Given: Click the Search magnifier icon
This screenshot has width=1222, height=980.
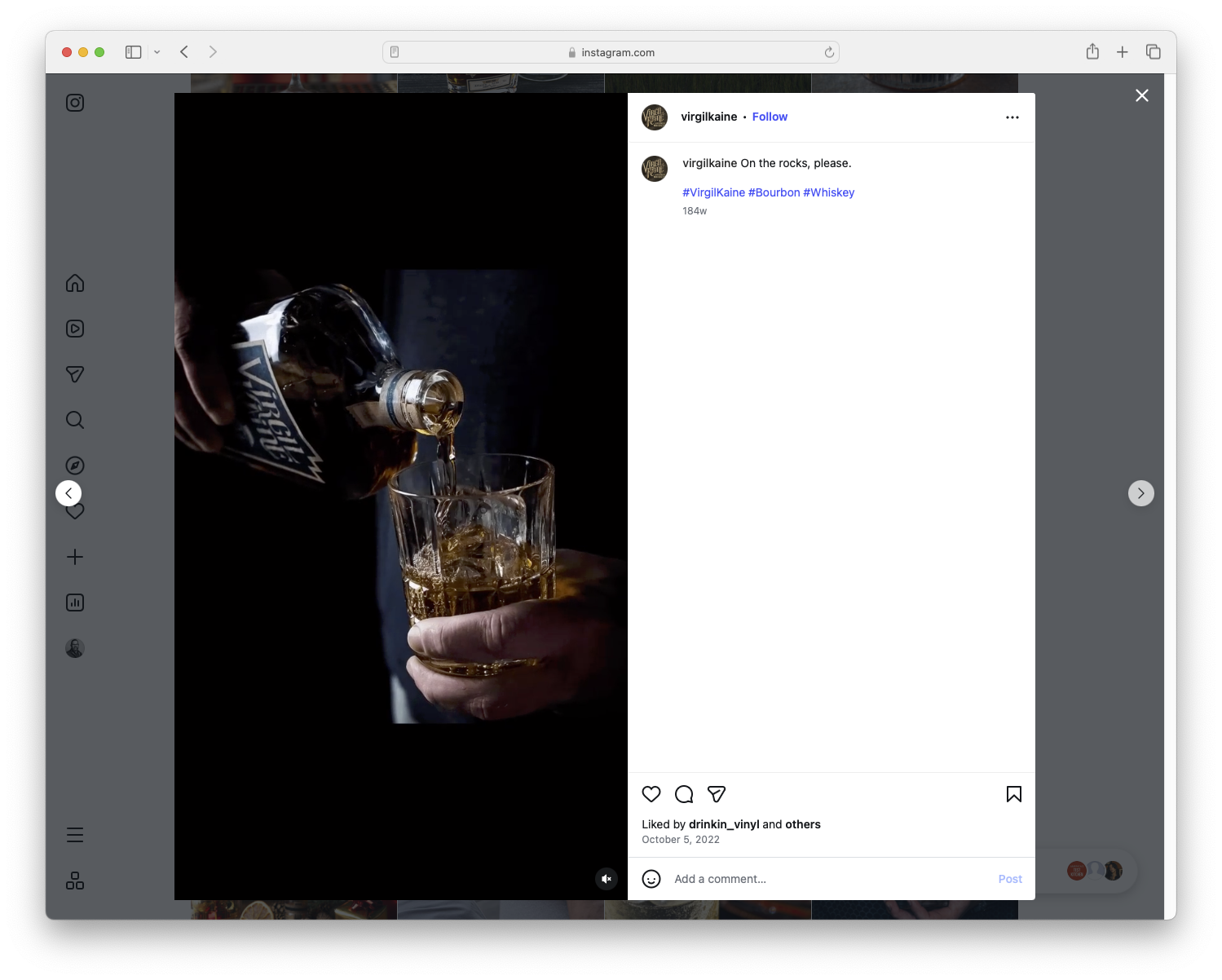Looking at the screenshot, I should (74, 420).
